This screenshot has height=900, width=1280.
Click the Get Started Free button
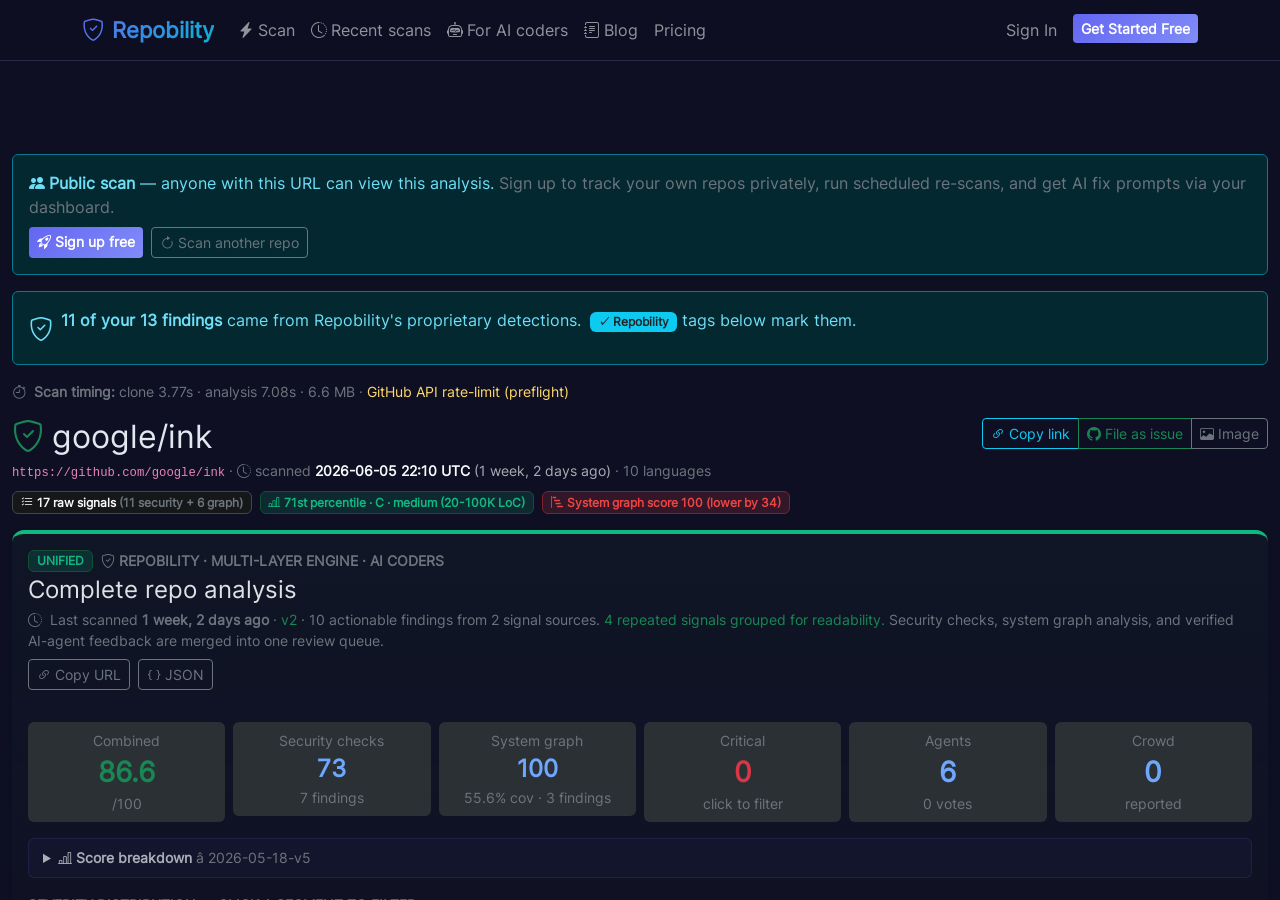[x=1135, y=29]
